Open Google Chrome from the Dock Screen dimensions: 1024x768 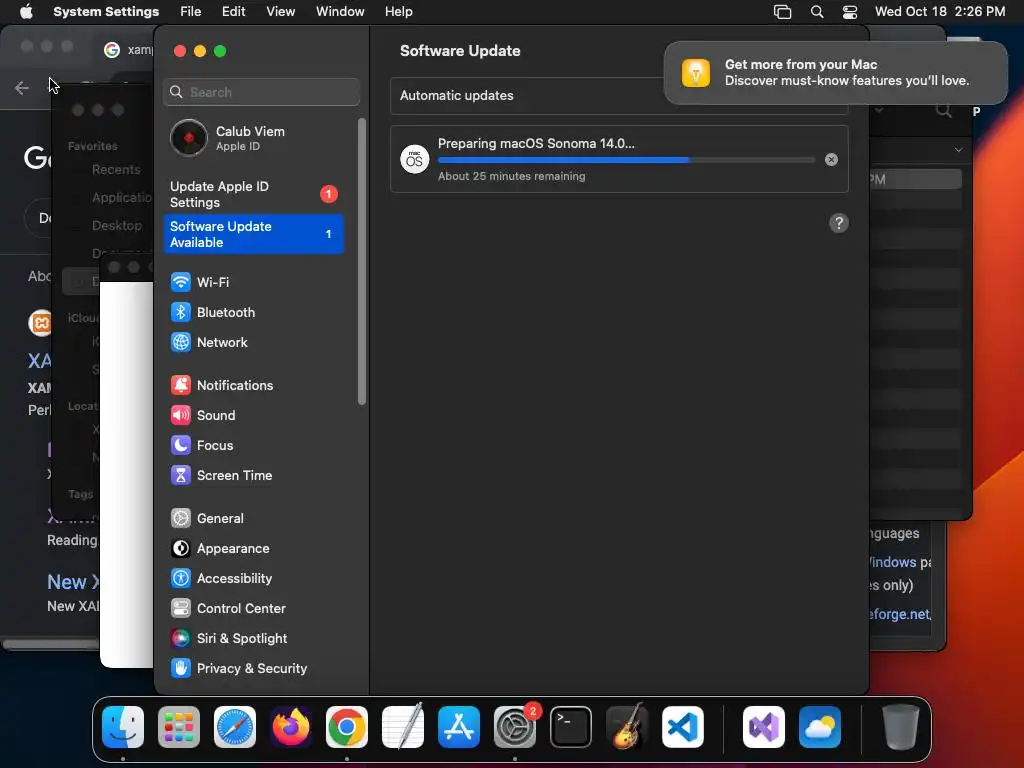pyautogui.click(x=347, y=727)
